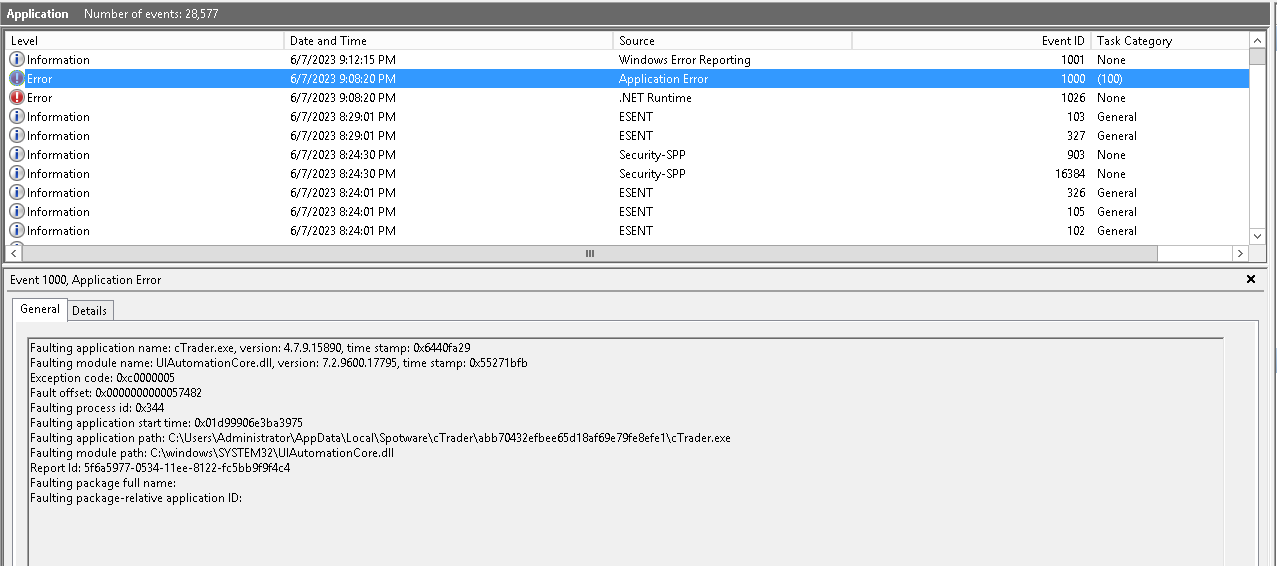Click the information icon in event 105 row
The width and height of the screenshot is (1277, 566).
point(17,212)
